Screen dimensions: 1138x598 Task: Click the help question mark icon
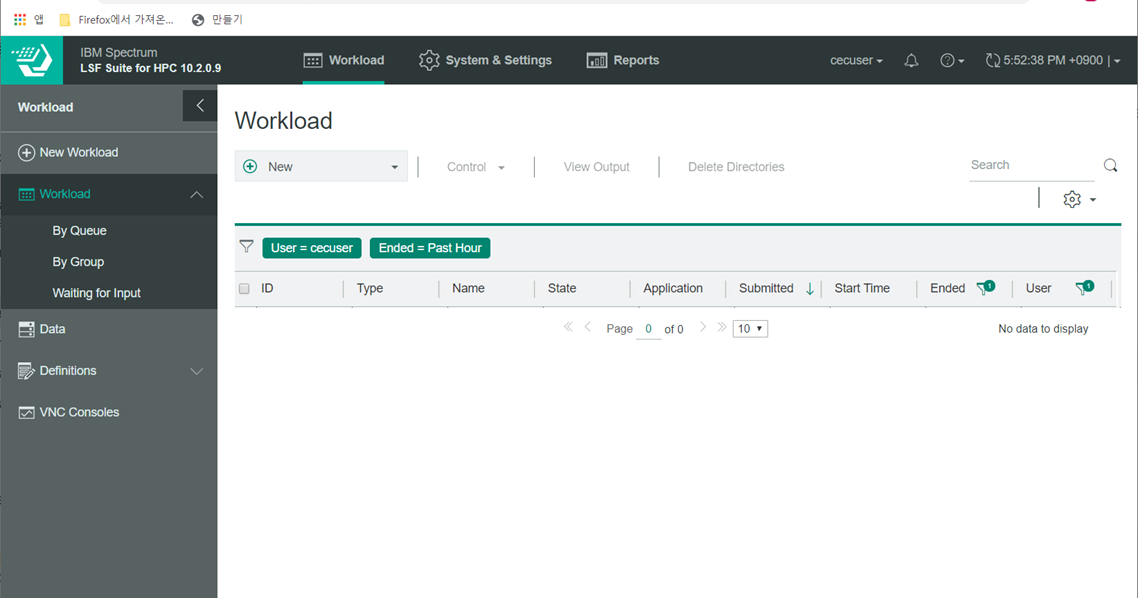pyautogui.click(x=948, y=60)
